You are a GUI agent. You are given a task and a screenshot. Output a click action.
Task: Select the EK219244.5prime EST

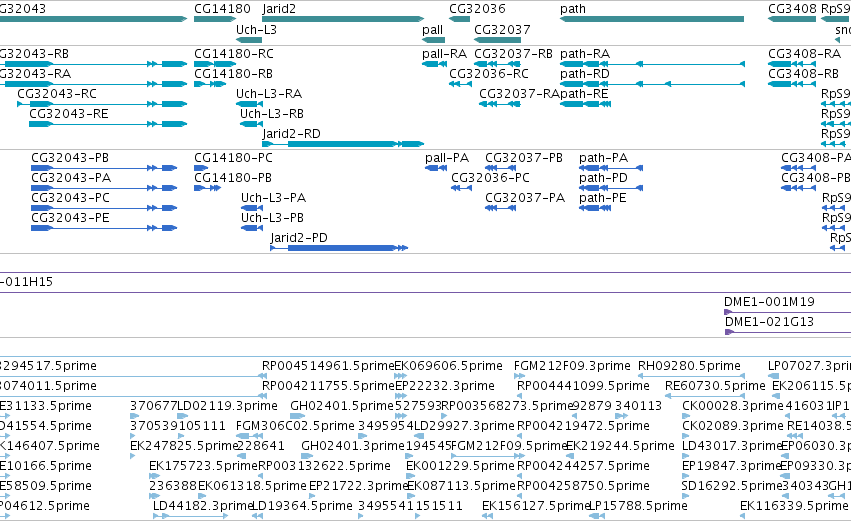click(x=620, y=446)
